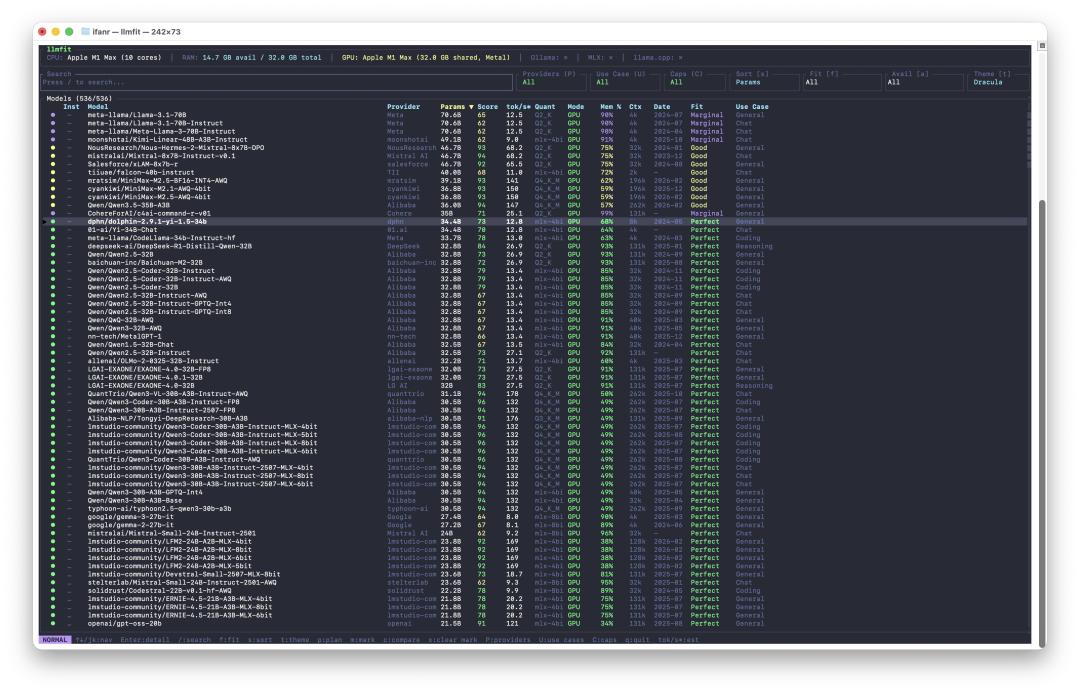Click the folder icon in the title bar
1080x693 pixels.
point(86,32)
